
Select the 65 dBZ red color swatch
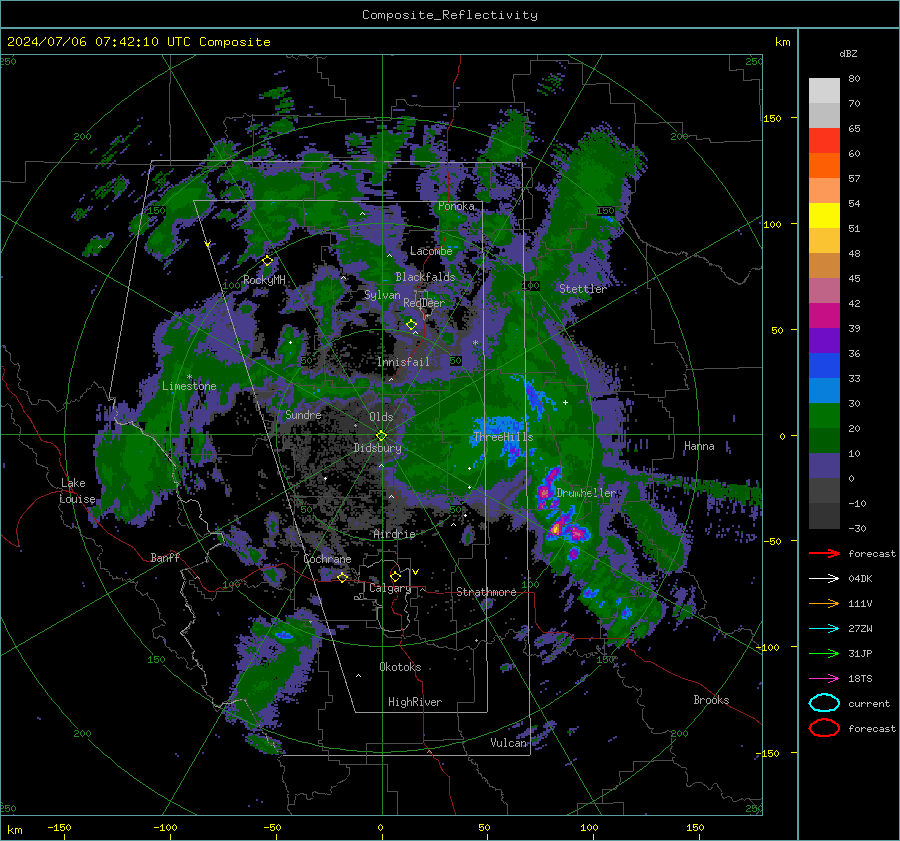point(824,140)
